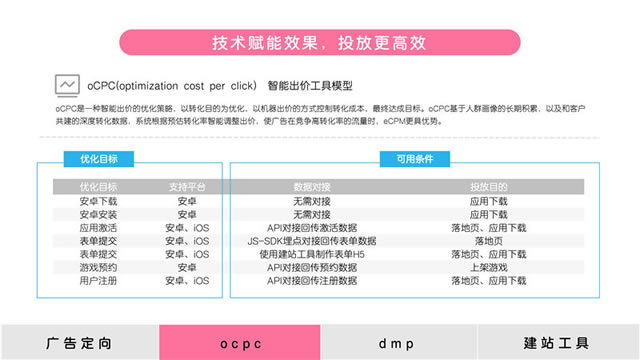Click 使用建站工具制作表单H5 cell
The image size is (640, 360).
[x=312, y=254]
